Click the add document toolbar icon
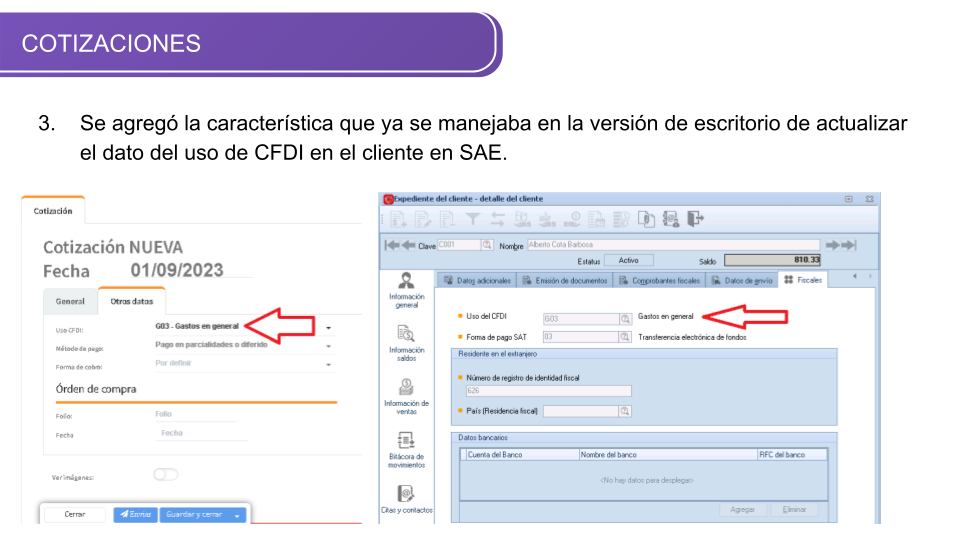The height and width of the screenshot is (540, 960). click(x=398, y=219)
